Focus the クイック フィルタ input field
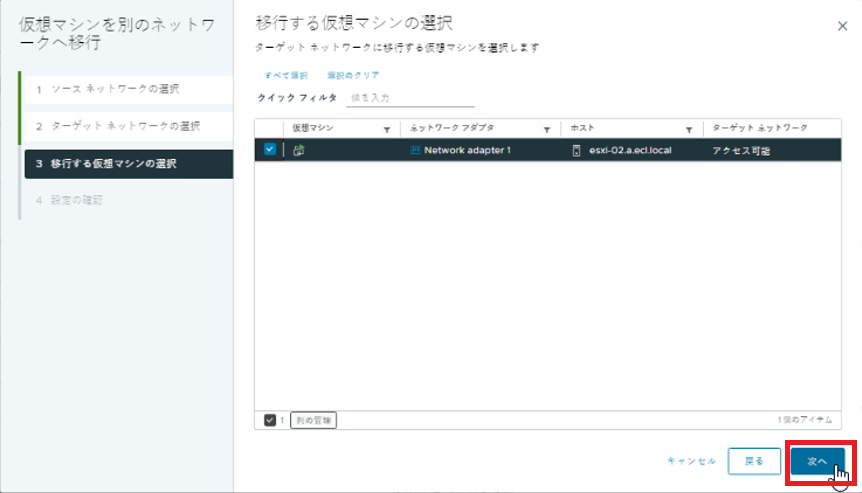The image size is (862, 493). point(410,98)
